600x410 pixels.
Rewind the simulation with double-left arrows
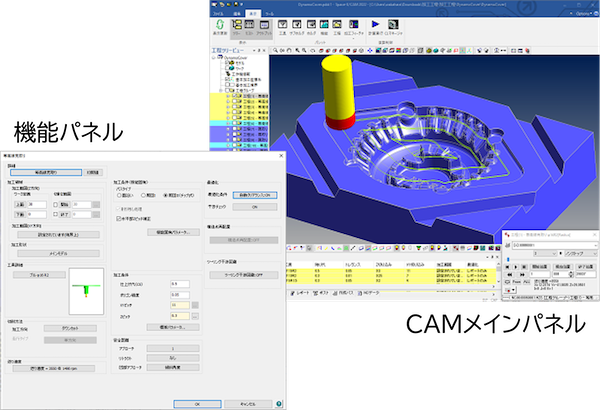tap(510, 274)
